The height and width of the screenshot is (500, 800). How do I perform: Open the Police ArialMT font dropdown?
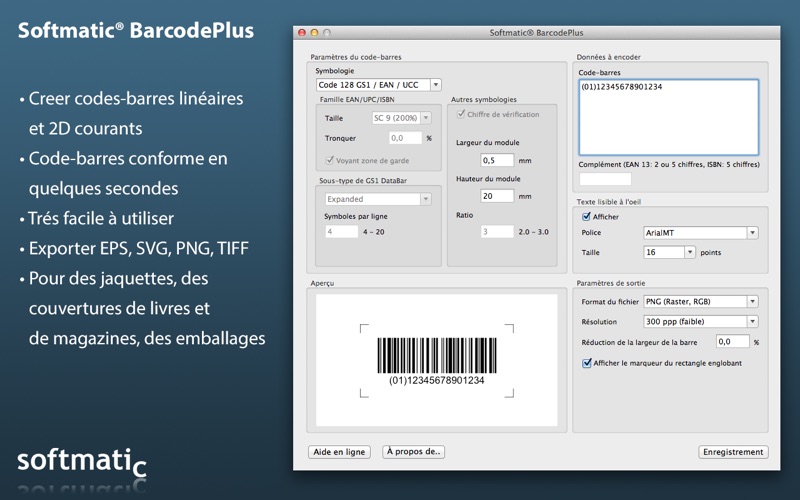(701, 233)
